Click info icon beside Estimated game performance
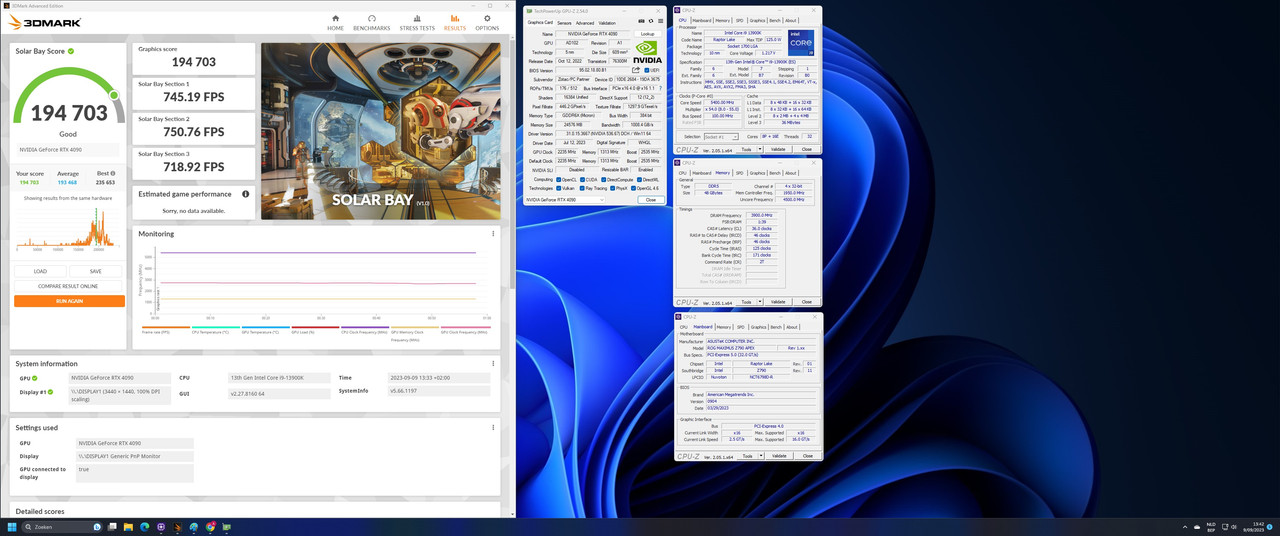 pyautogui.click(x=245, y=194)
